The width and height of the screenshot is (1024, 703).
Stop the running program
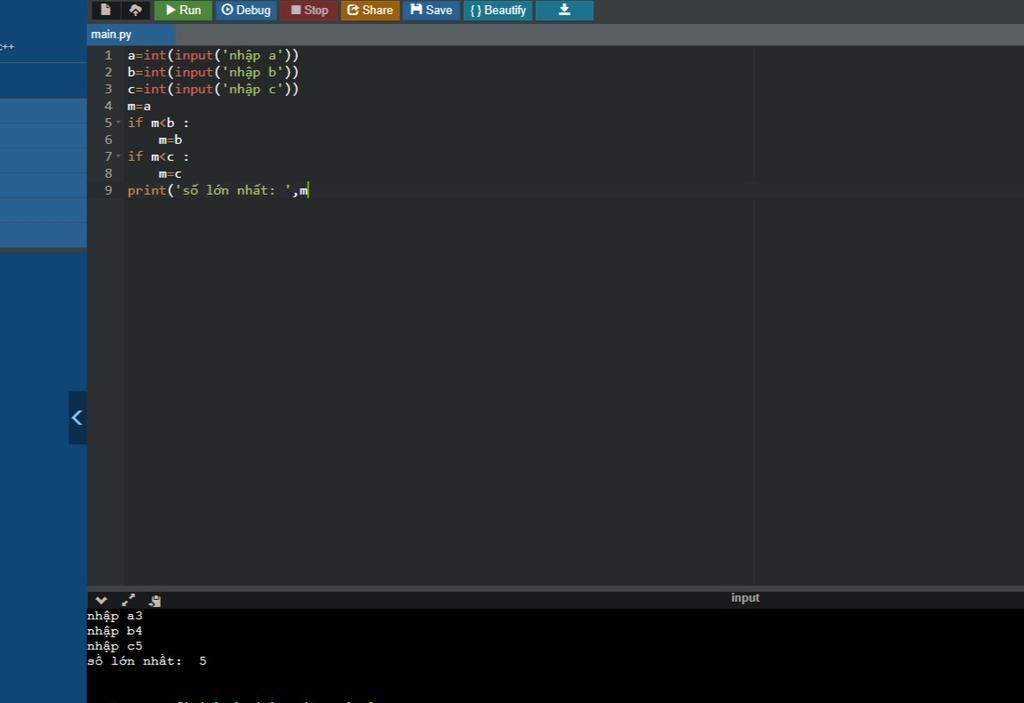pyautogui.click(x=309, y=10)
